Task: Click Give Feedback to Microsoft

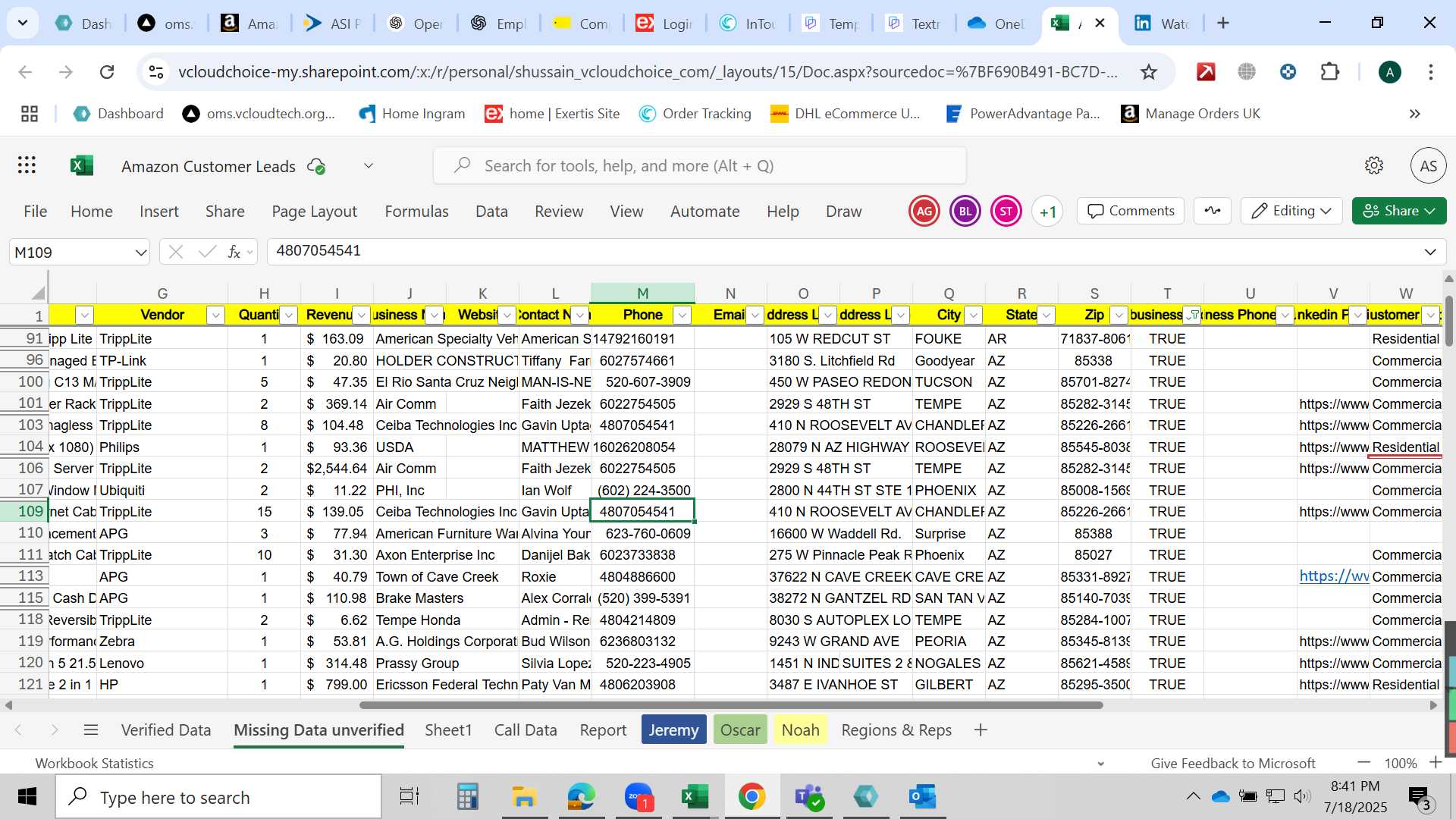Action: point(1233,763)
